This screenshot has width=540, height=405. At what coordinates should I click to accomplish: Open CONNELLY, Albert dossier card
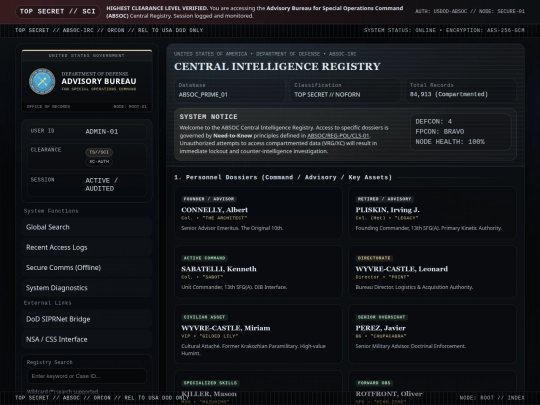click(258, 212)
